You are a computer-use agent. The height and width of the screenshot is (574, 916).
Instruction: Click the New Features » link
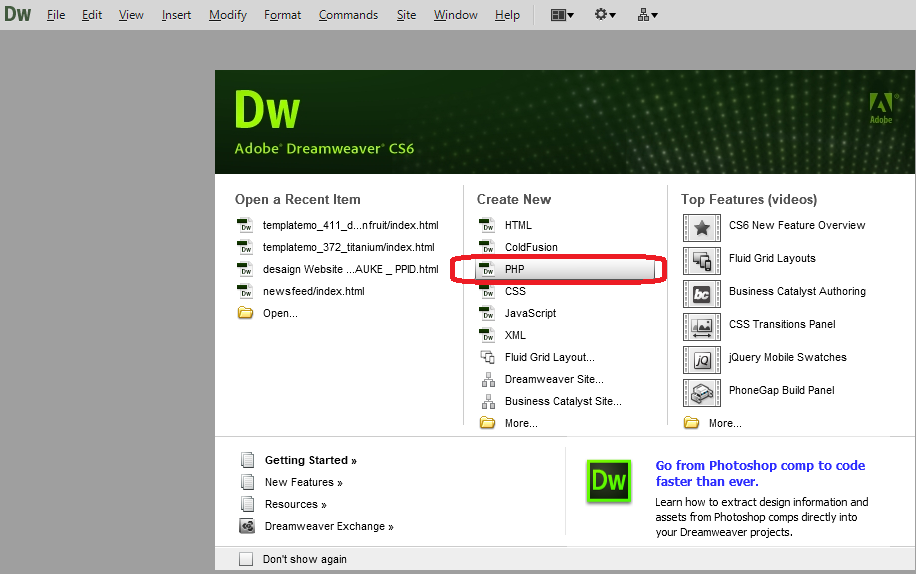click(x=304, y=482)
